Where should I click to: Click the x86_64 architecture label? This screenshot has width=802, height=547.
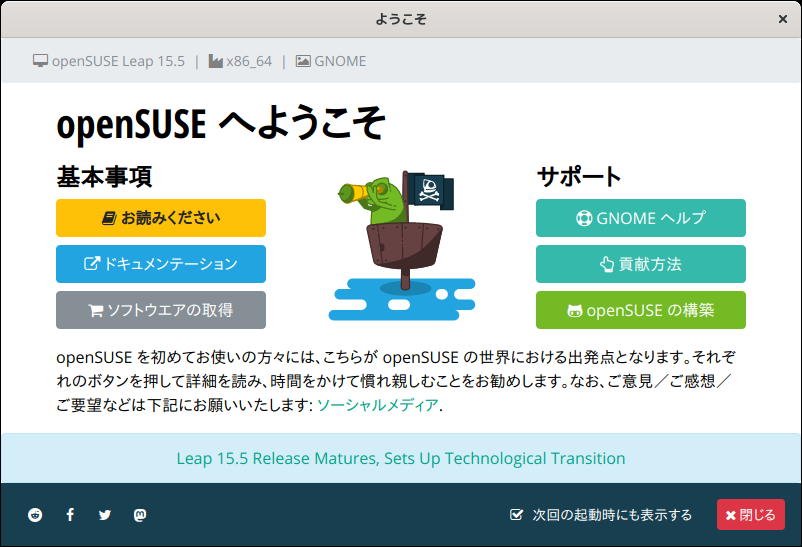[x=240, y=61]
